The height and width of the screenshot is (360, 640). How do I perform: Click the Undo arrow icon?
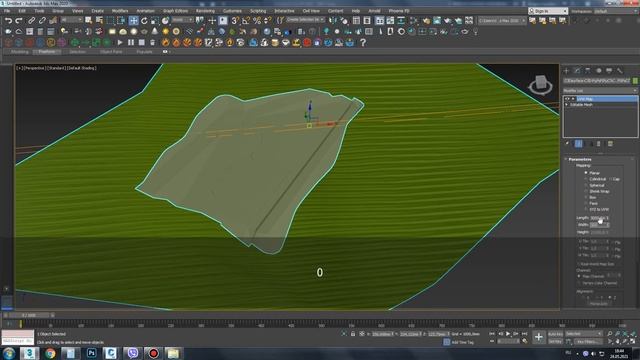8,20
